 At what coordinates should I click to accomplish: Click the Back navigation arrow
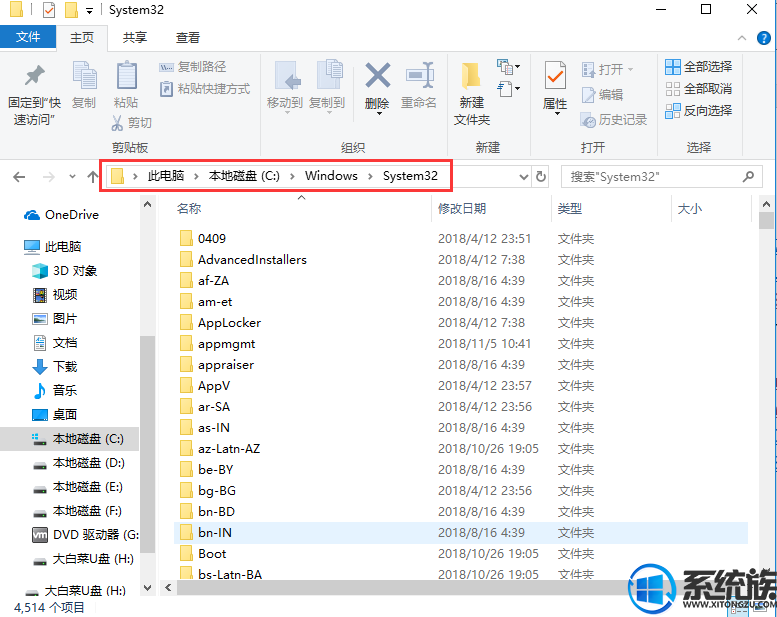tap(19, 176)
